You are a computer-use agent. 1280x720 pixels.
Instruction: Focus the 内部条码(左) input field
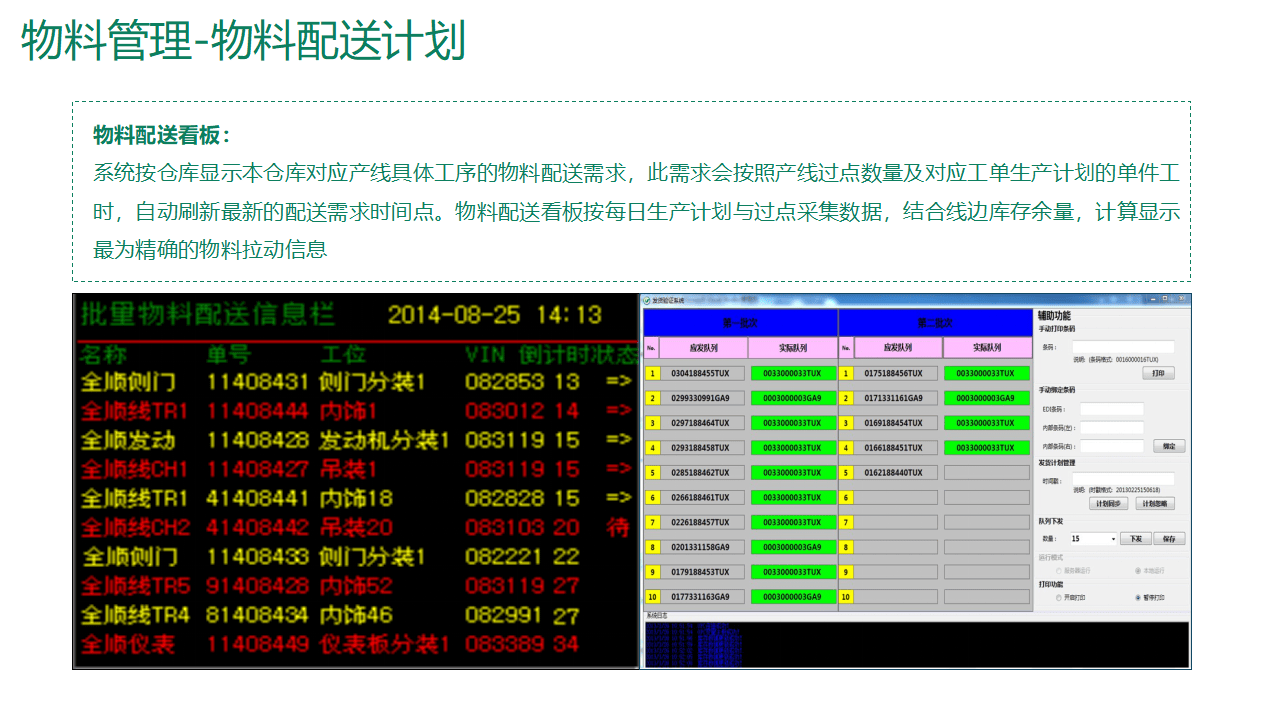pos(1112,427)
